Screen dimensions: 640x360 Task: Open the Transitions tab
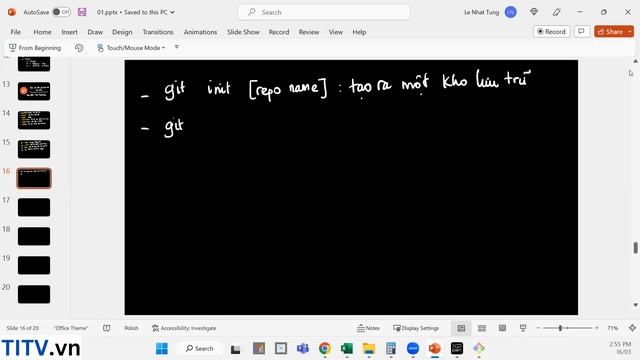coord(158,32)
